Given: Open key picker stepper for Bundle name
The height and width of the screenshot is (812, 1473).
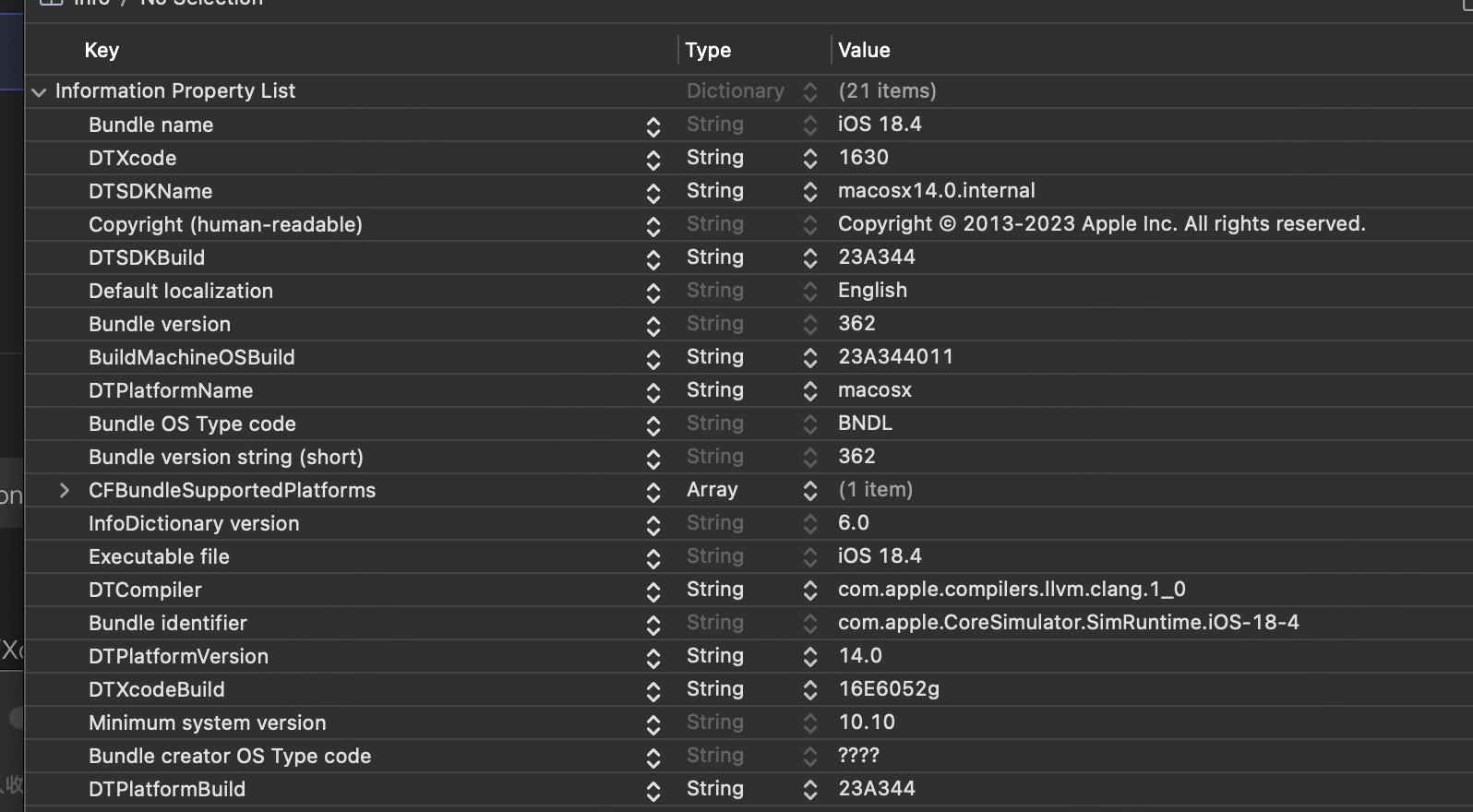Looking at the screenshot, I should pyautogui.click(x=653, y=125).
